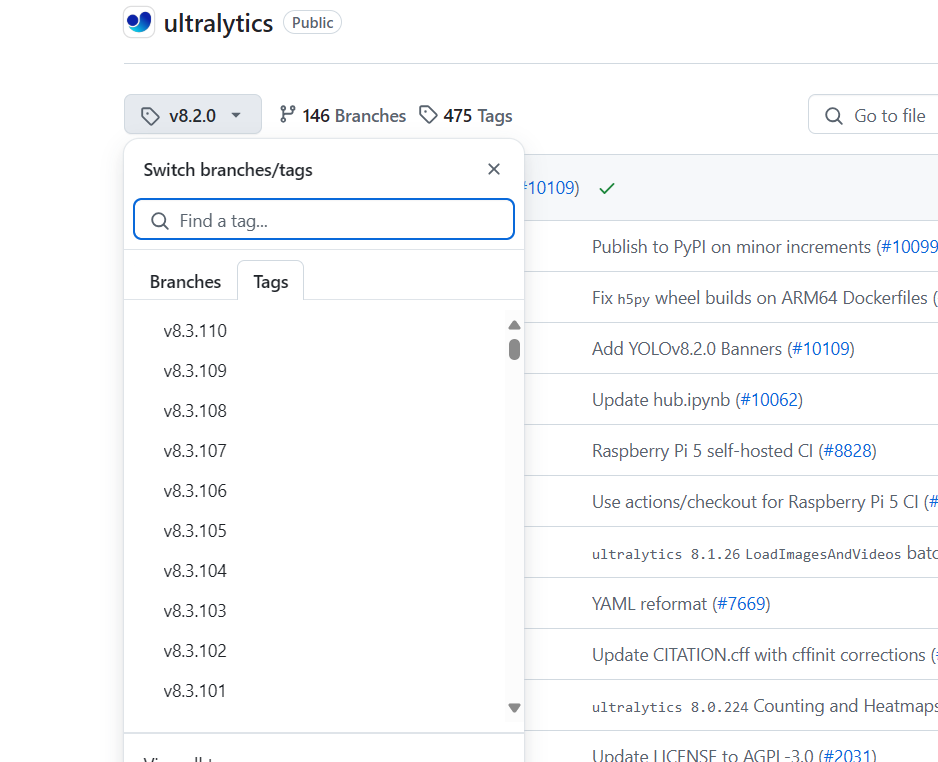
Task: Open the Update CITATION.cff commit message
Action: pyautogui.click(x=759, y=654)
